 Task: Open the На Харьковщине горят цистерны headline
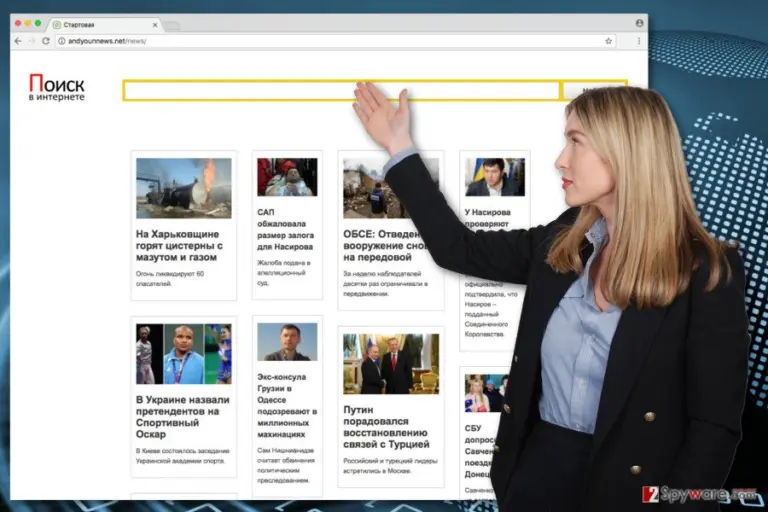pyautogui.click(x=179, y=245)
